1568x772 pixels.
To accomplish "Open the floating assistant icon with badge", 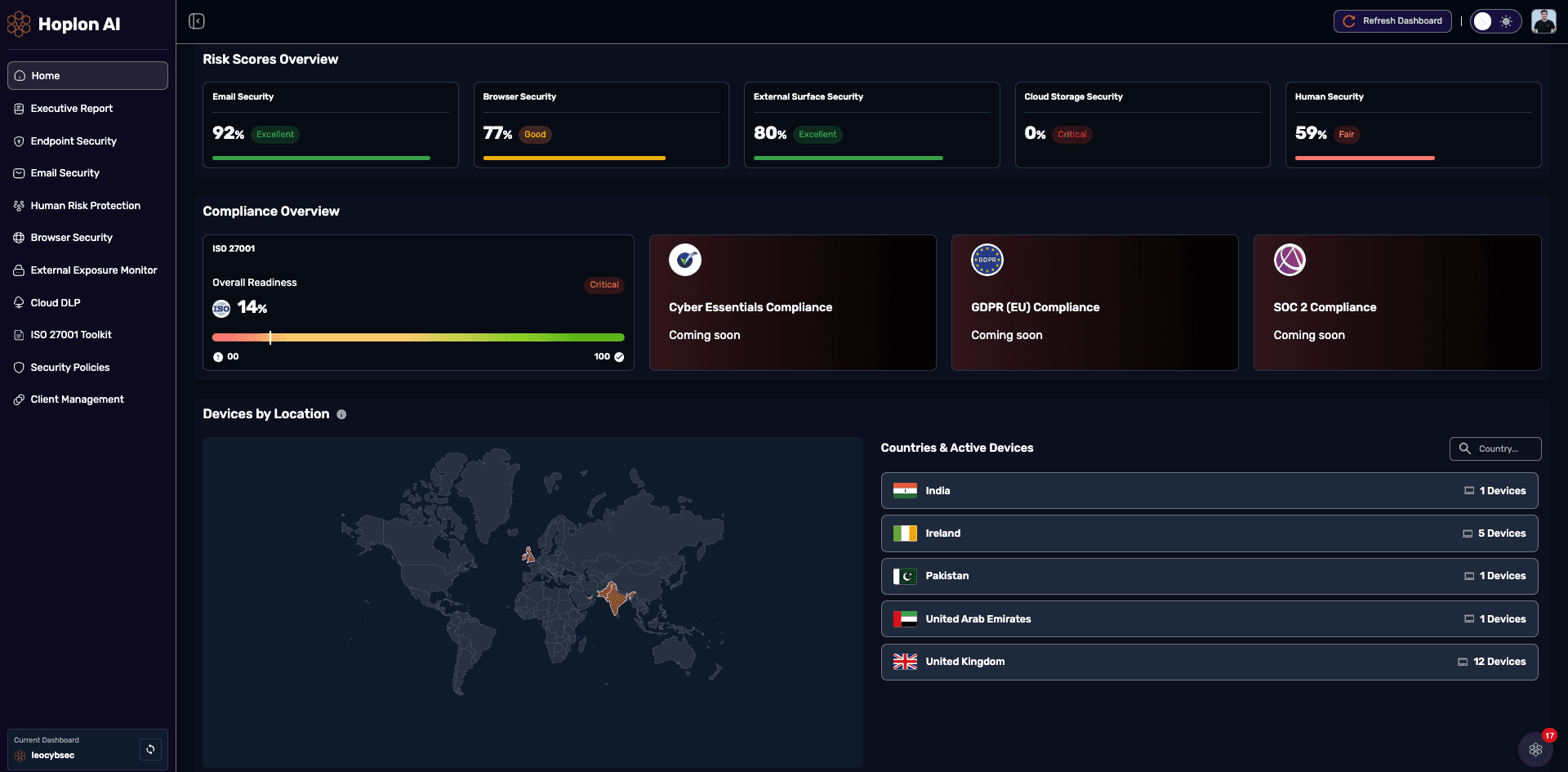I will click(1535, 748).
